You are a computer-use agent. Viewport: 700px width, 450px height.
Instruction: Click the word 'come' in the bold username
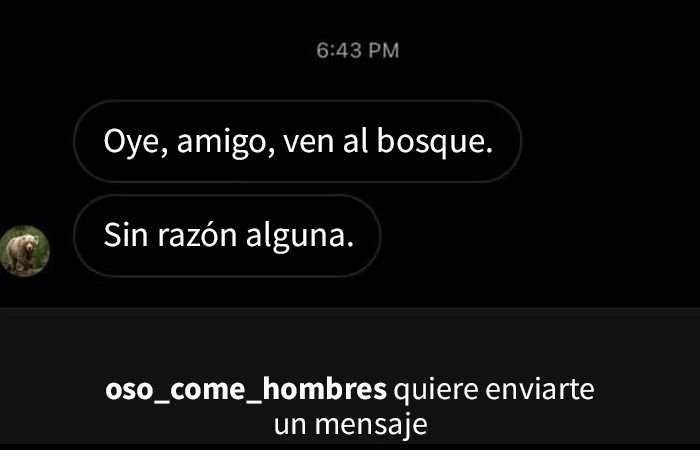point(208,390)
